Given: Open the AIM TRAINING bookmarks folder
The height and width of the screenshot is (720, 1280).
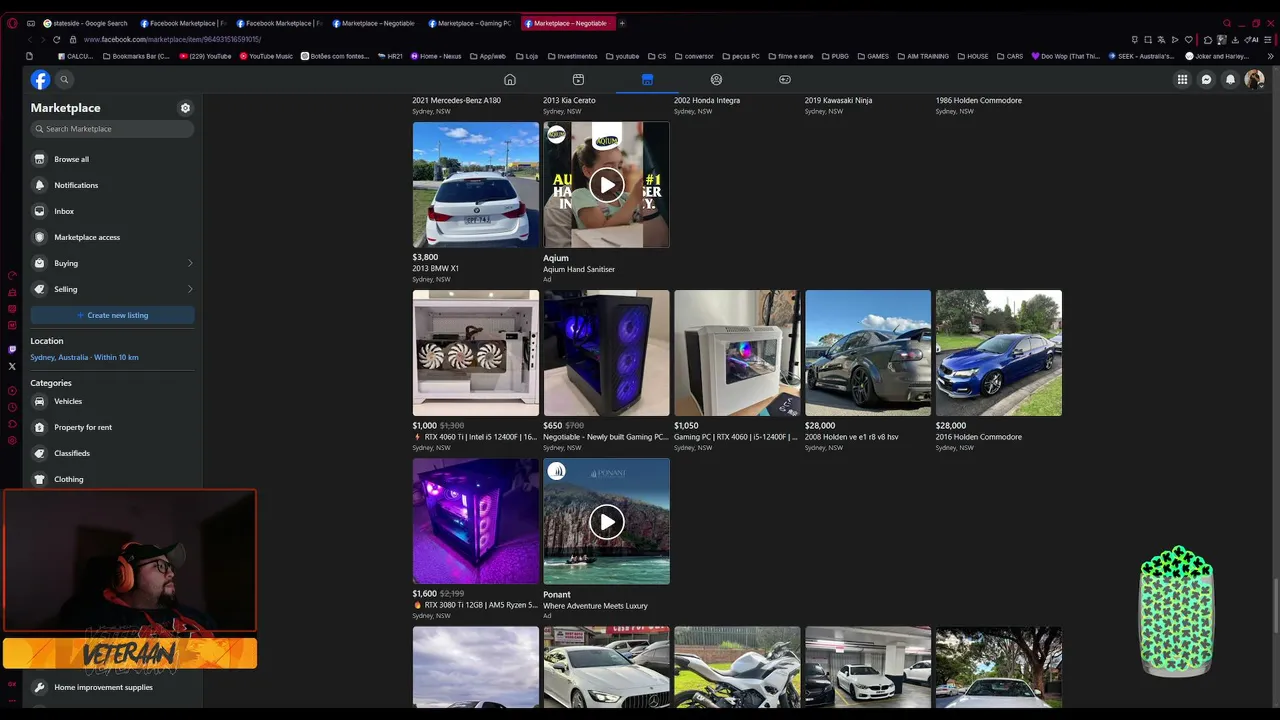Looking at the screenshot, I should pos(922,56).
